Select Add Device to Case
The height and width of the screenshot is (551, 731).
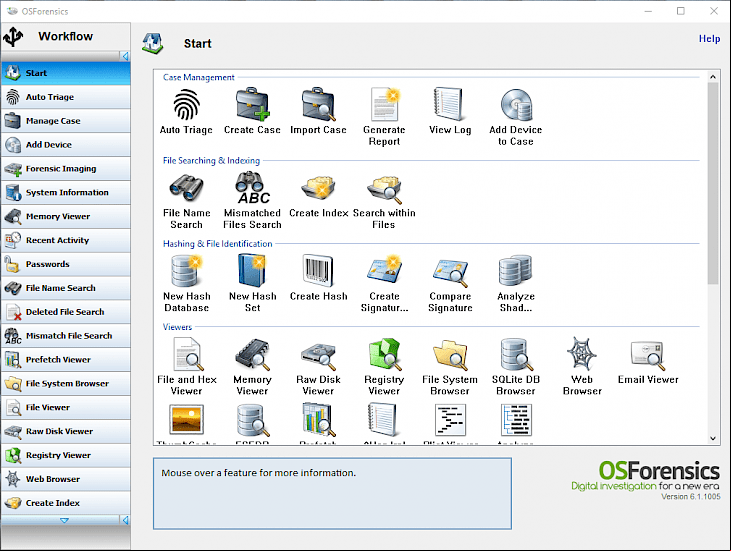[x=516, y=117]
